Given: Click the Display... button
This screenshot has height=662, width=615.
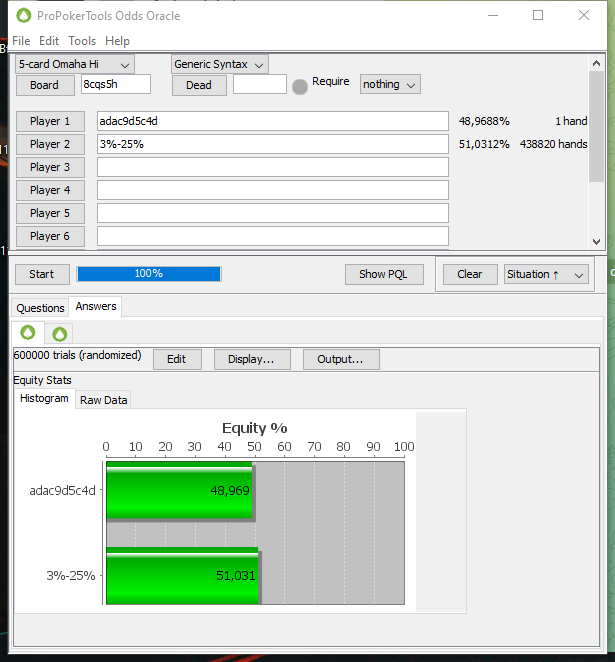Looking at the screenshot, I should click(x=252, y=359).
